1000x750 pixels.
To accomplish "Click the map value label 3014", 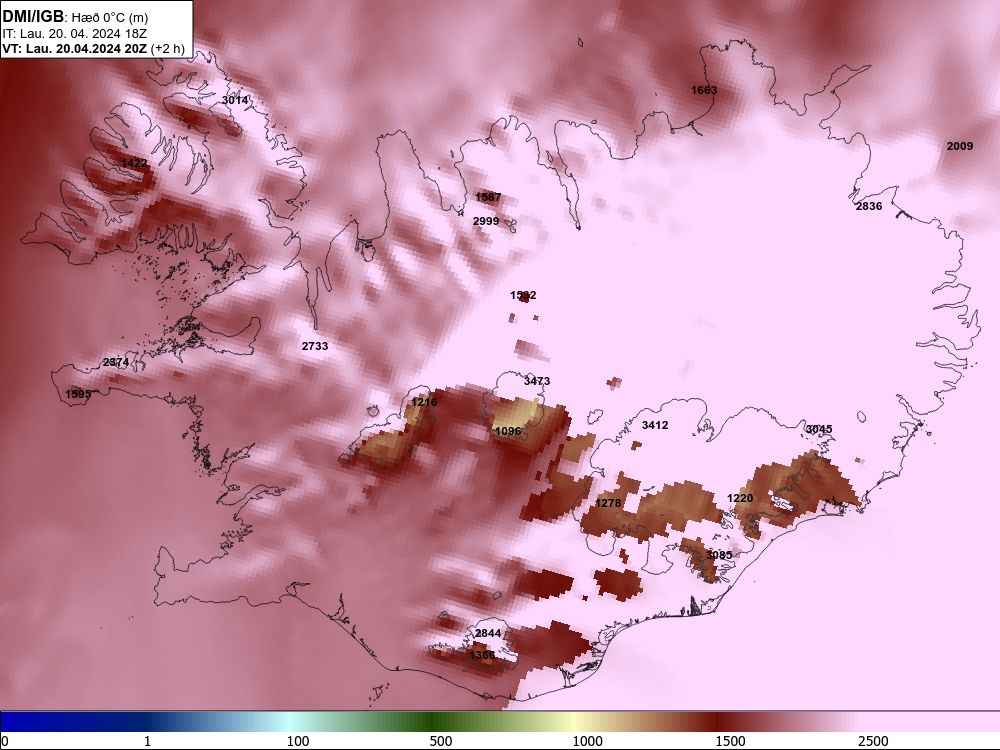I will pyautogui.click(x=235, y=100).
